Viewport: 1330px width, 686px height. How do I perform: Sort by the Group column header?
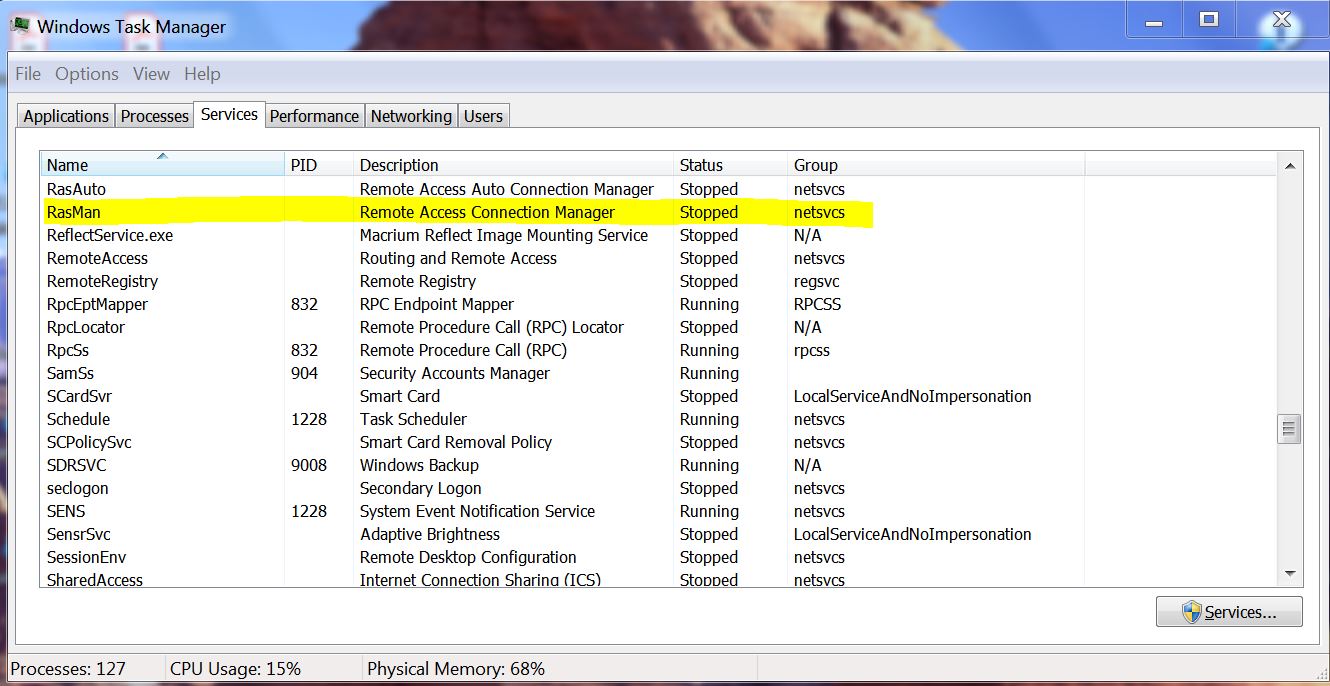pos(936,165)
